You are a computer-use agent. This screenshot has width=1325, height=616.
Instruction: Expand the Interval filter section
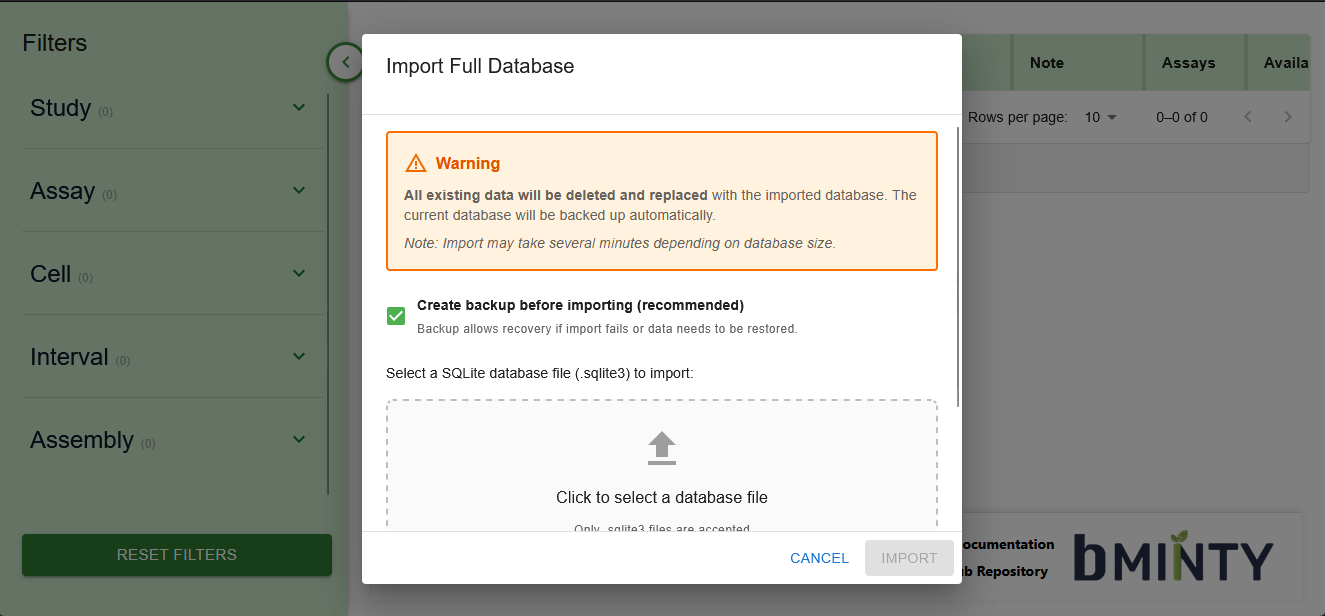(x=298, y=356)
